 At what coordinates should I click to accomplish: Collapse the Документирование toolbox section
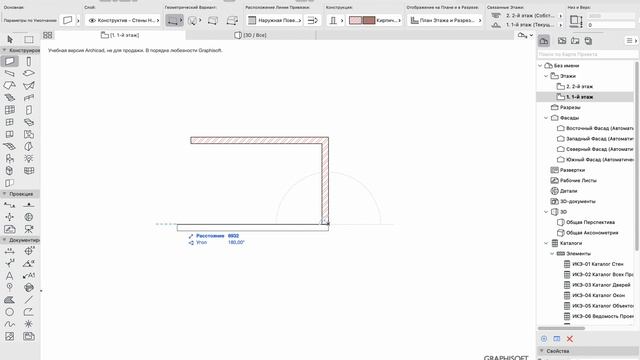pyautogui.click(x=4, y=240)
